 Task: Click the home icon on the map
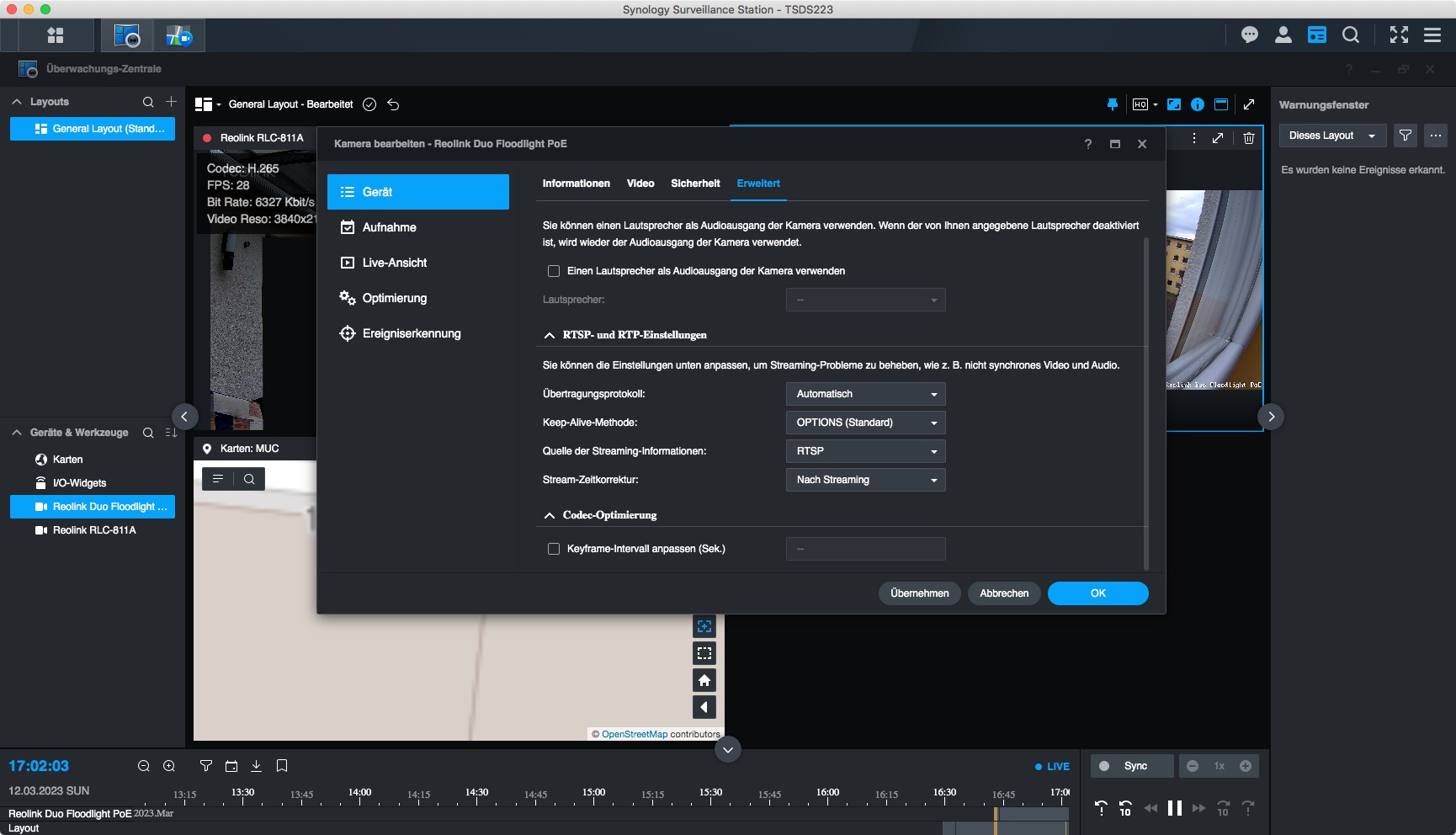(x=704, y=680)
